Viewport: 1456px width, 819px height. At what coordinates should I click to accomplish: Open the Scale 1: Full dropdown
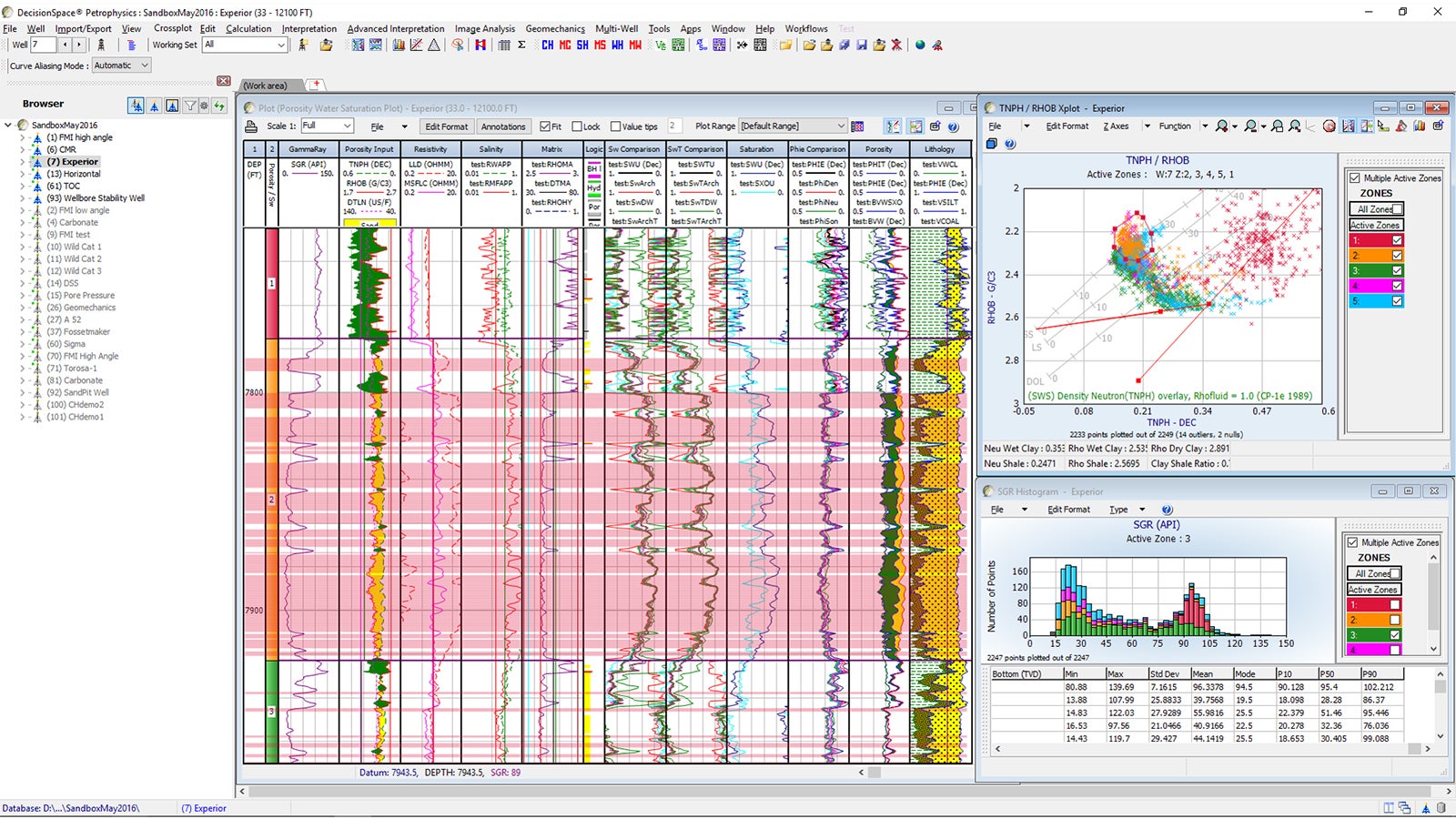click(347, 126)
